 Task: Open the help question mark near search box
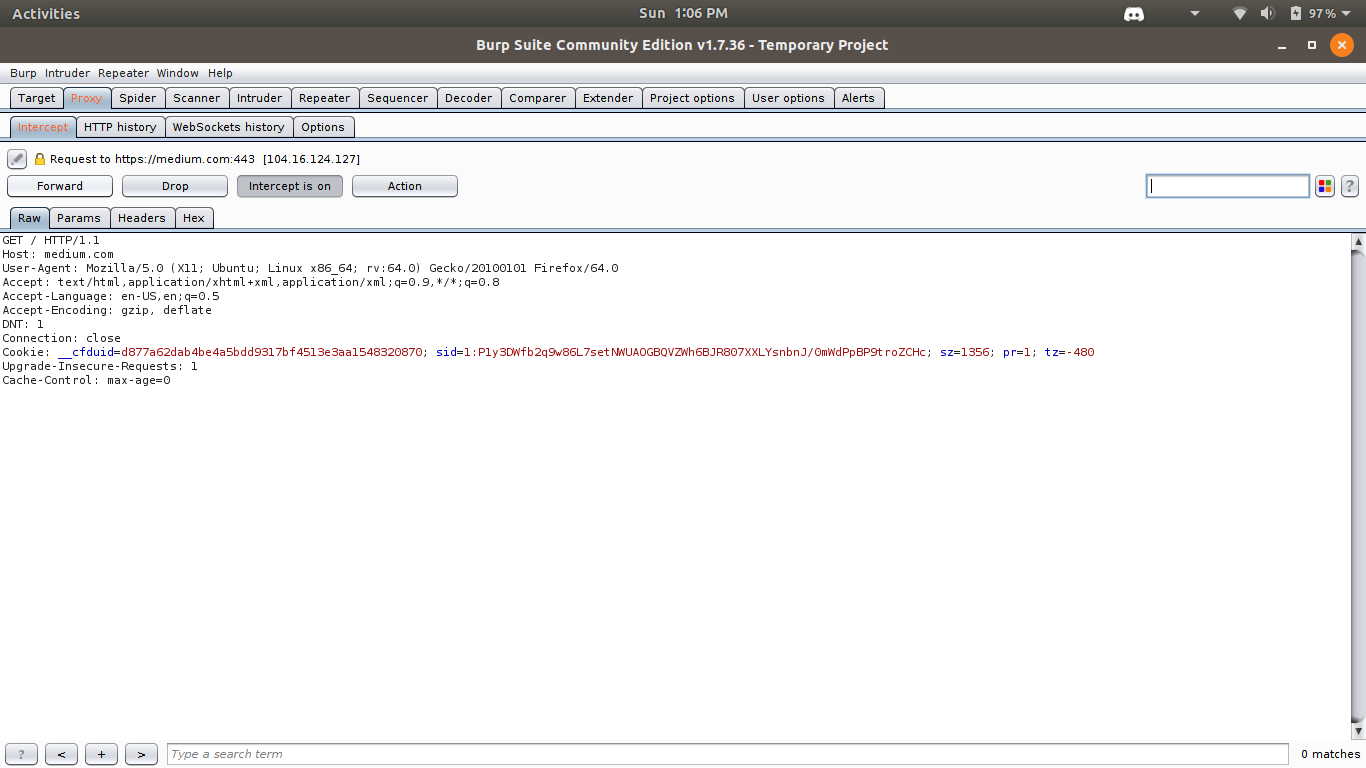pos(1349,186)
